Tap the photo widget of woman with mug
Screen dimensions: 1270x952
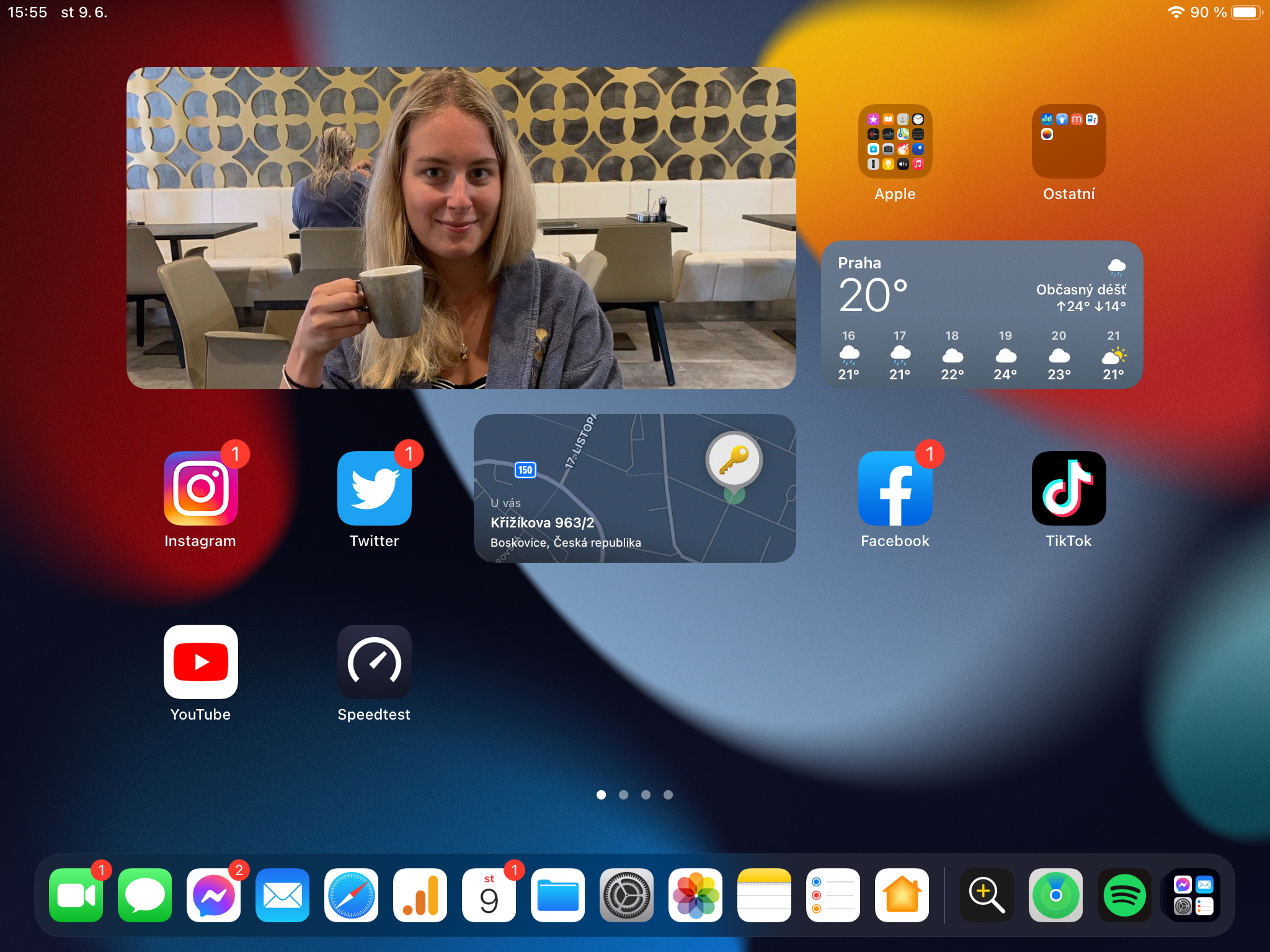(x=461, y=228)
